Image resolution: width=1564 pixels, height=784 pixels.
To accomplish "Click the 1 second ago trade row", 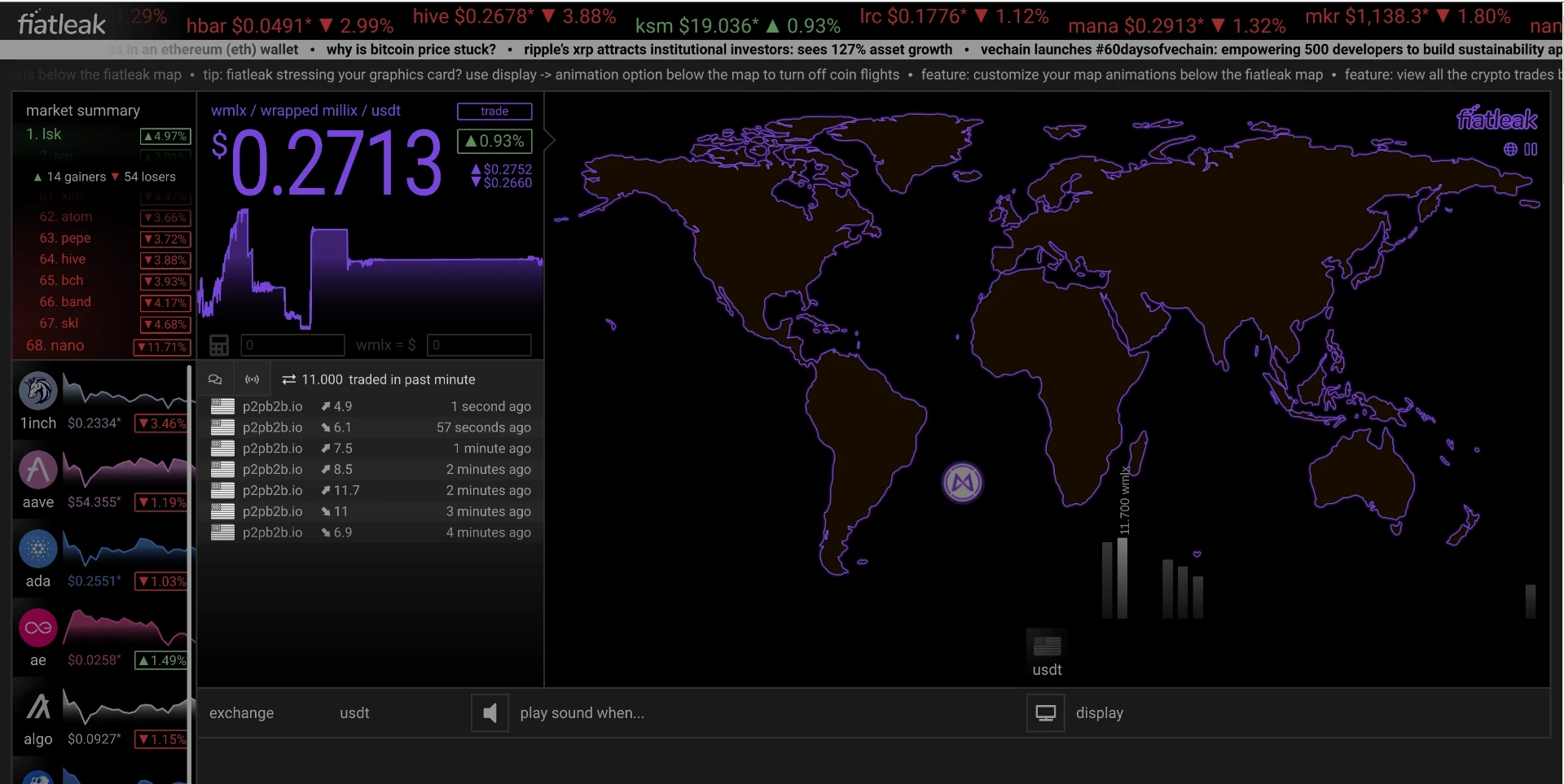I will pos(371,406).
